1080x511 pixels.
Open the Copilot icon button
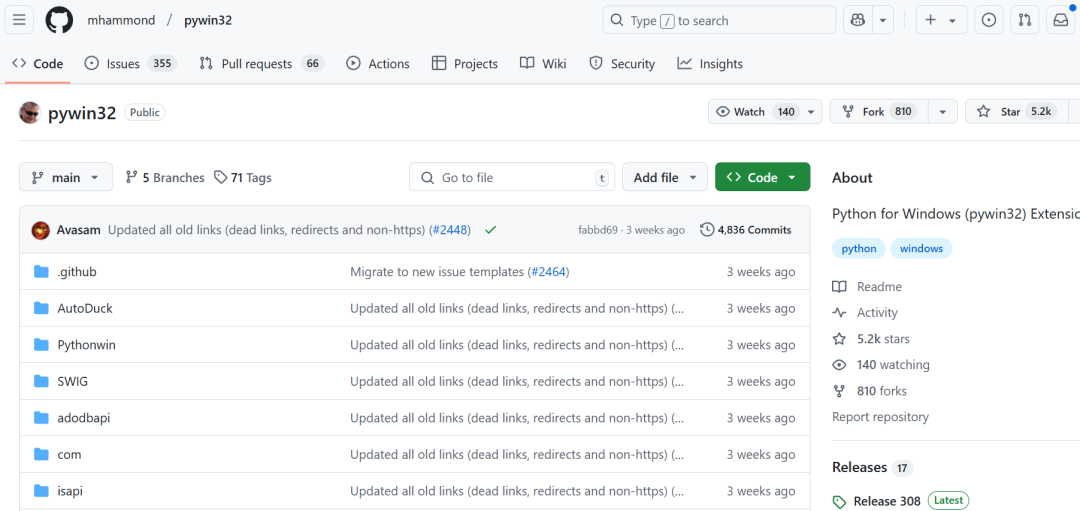857,20
